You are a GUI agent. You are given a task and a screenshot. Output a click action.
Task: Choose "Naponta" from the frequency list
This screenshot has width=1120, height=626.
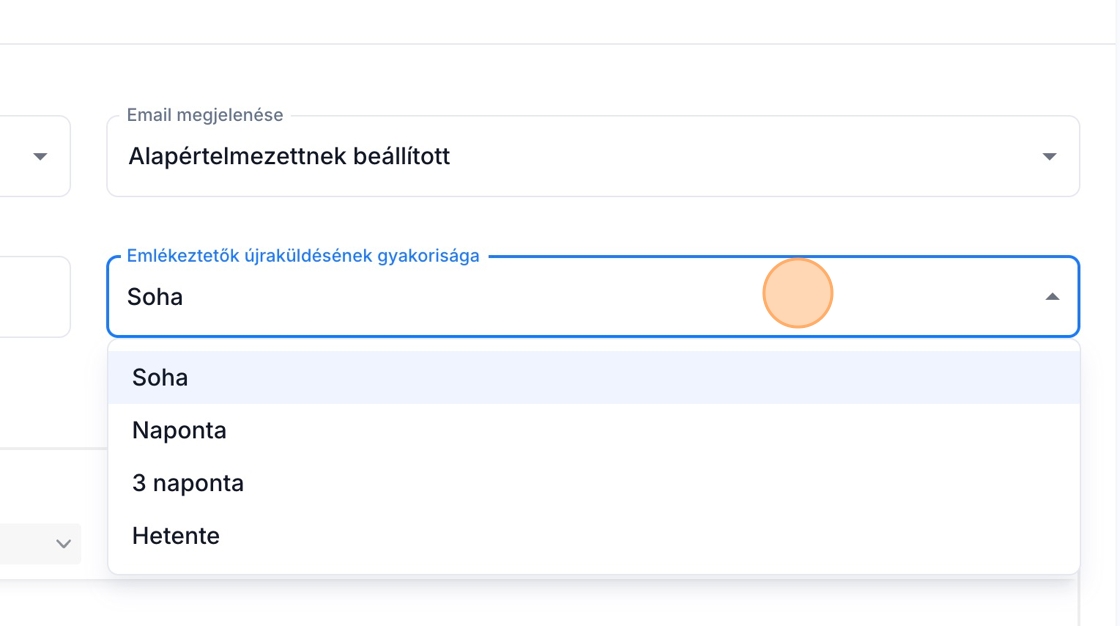[x=179, y=431]
